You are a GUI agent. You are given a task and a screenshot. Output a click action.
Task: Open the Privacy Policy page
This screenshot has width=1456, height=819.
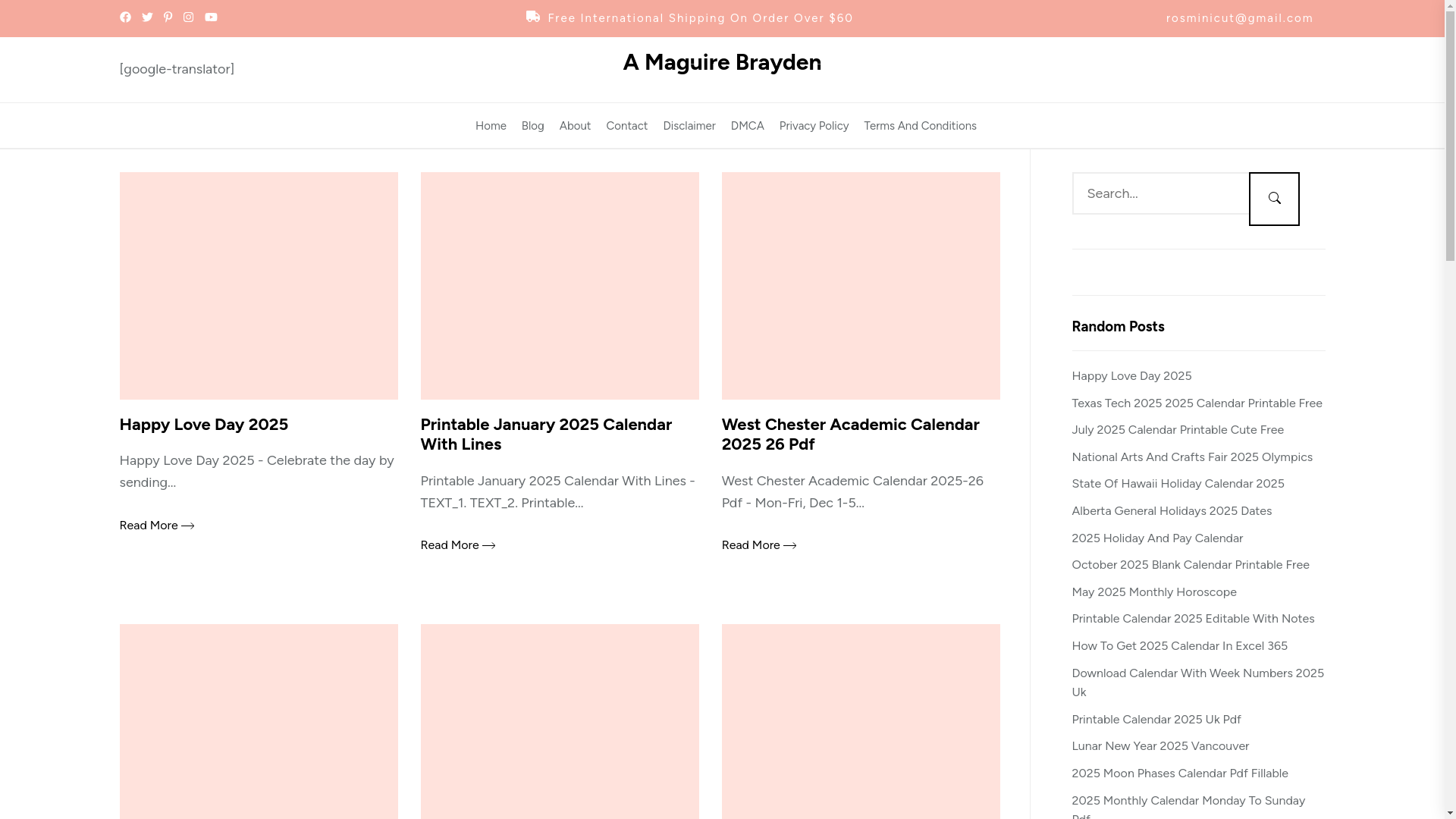[814, 126]
